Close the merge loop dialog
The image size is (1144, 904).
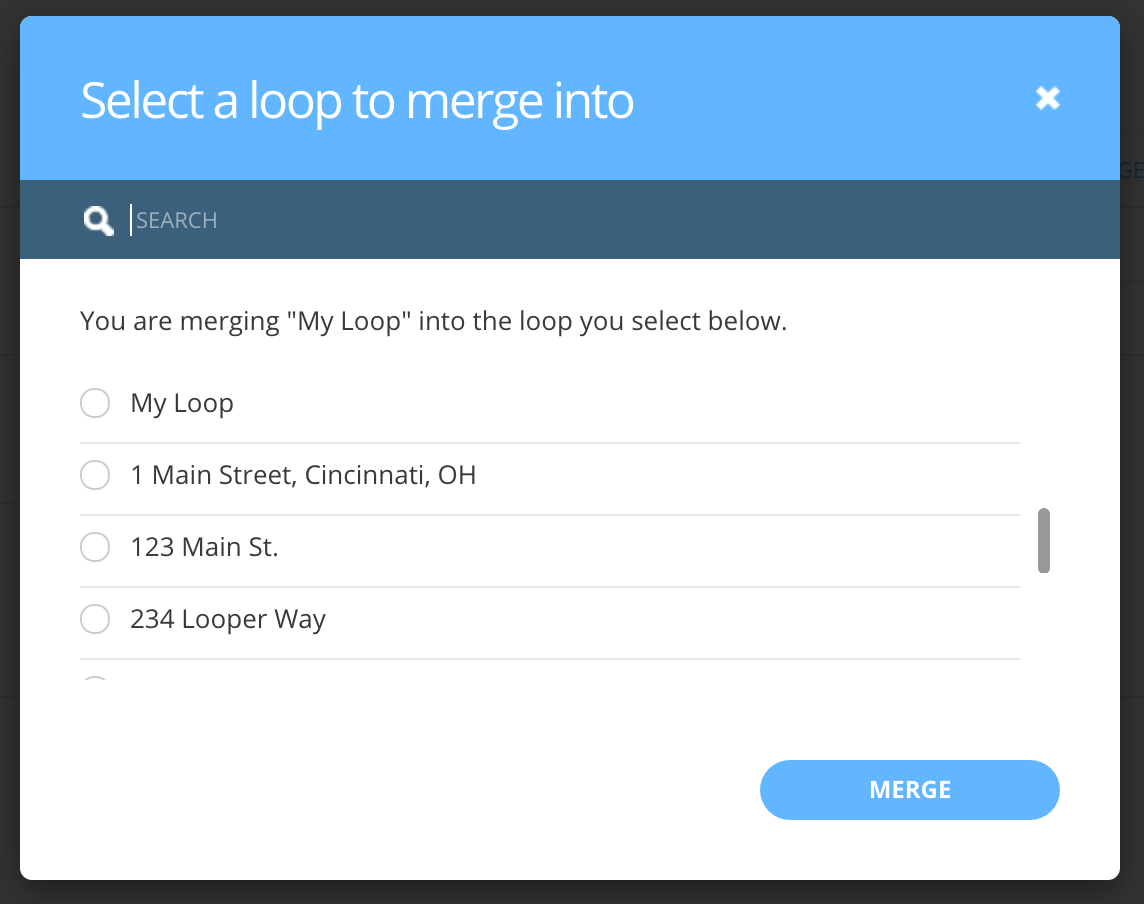pos(1048,98)
